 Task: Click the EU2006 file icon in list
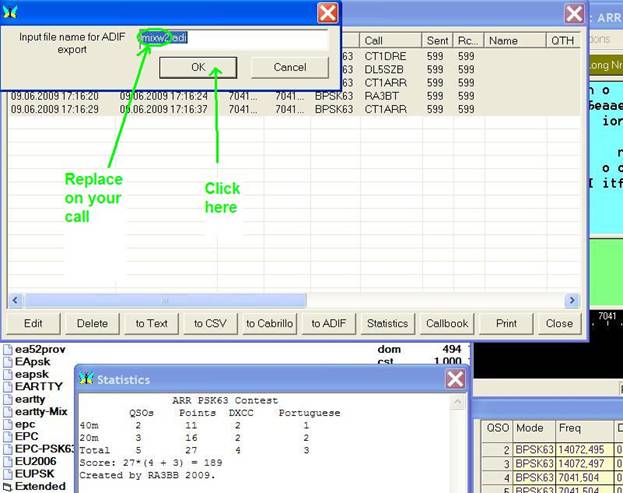(8, 462)
